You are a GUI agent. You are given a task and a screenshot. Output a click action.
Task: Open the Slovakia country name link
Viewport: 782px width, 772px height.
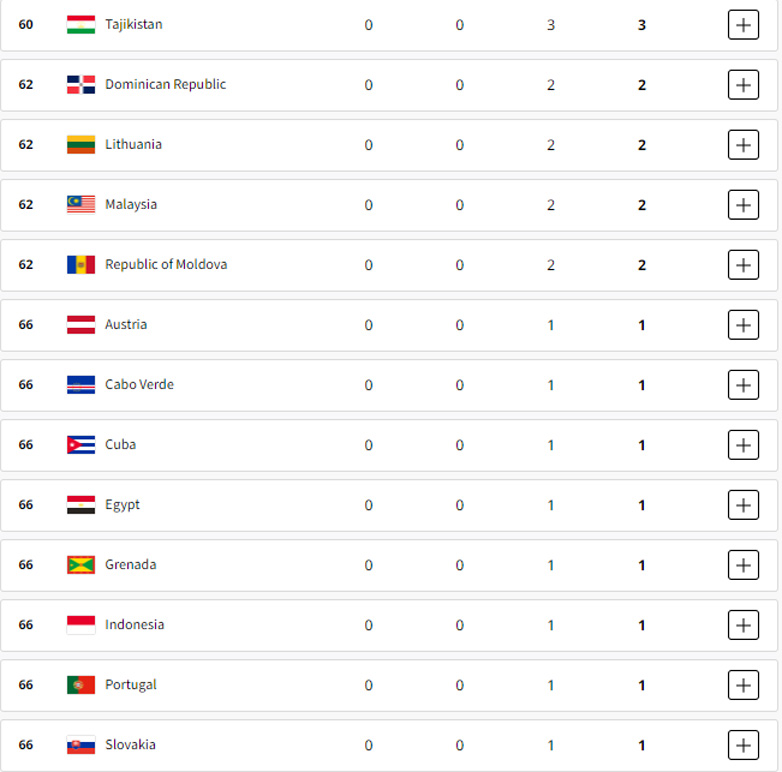tap(130, 745)
